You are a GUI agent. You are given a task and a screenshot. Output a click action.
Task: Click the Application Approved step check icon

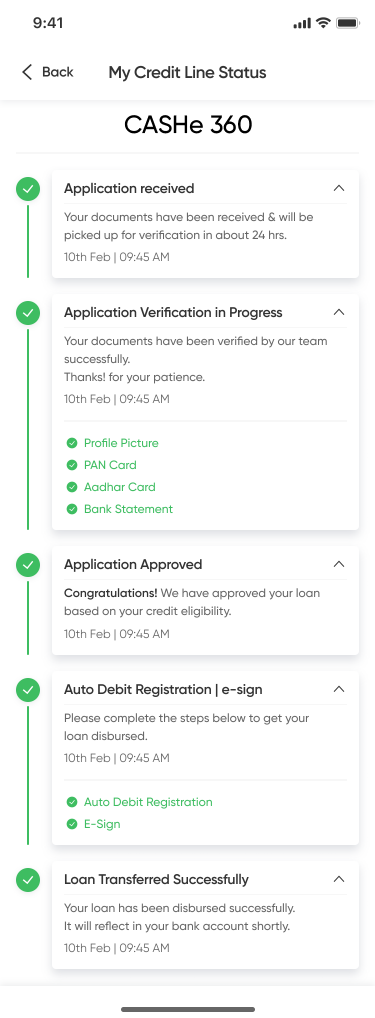point(28,565)
